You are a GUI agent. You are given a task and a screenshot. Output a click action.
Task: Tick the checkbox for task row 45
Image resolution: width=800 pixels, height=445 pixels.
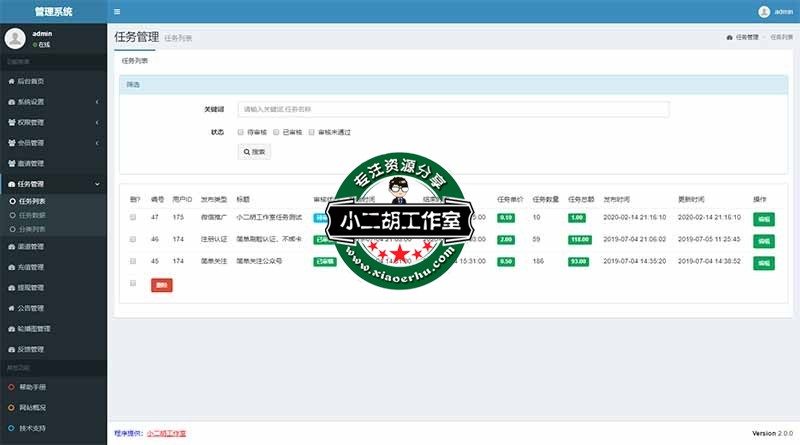133,261
